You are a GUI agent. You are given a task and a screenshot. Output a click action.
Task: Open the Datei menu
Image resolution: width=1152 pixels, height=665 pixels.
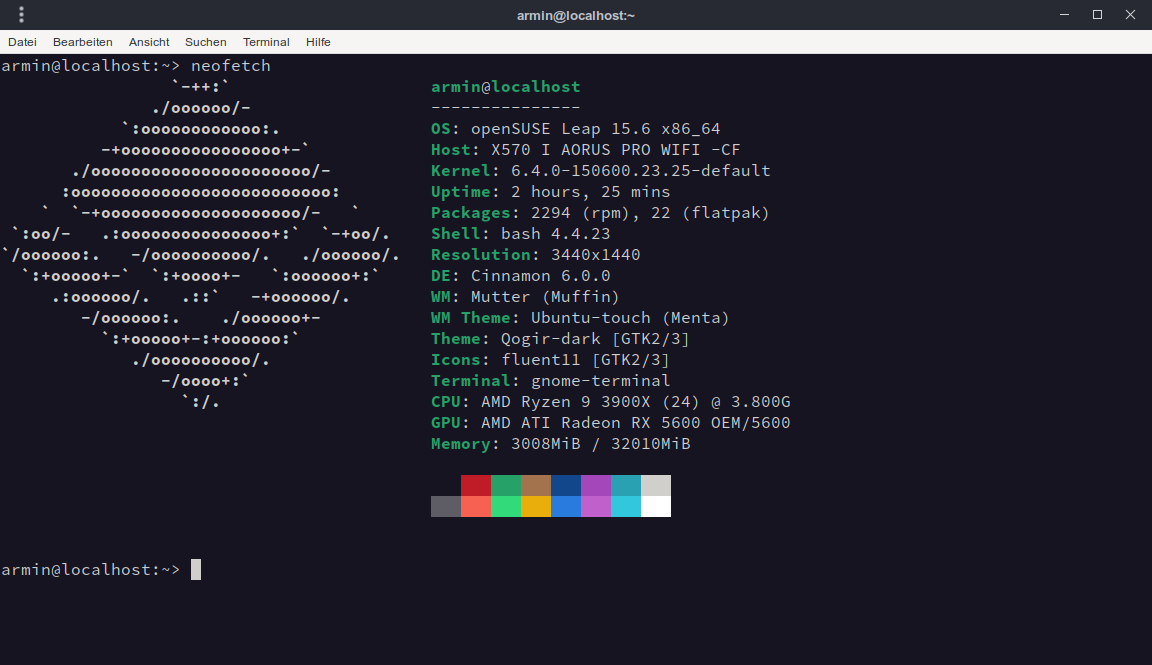click(22, 42)
